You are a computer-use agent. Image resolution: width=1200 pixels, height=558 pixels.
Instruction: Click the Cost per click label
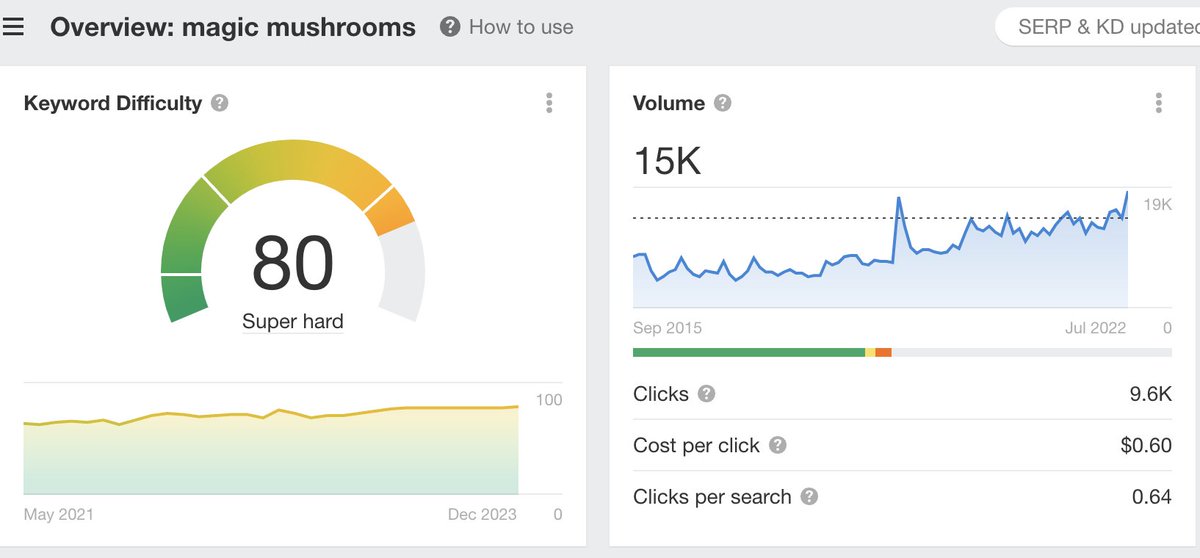pos(697,446)
